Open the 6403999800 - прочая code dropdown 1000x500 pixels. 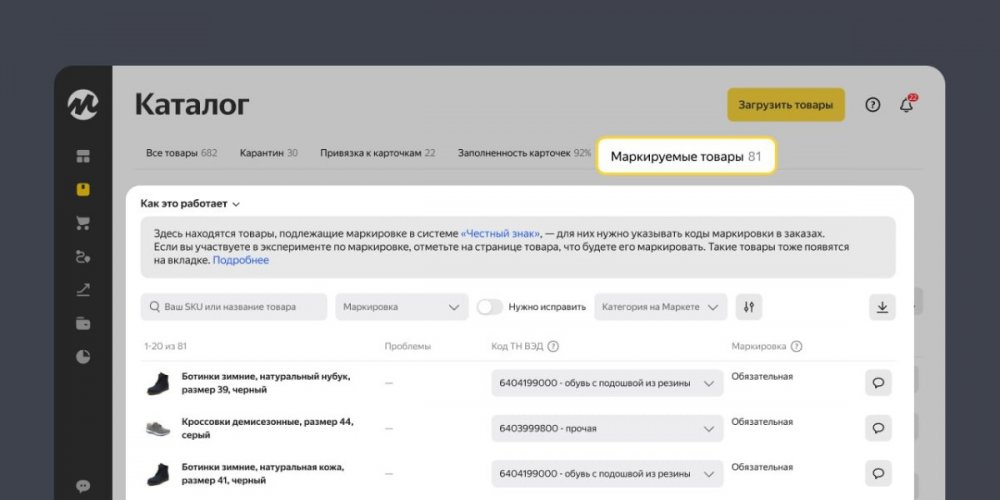[x=607, y=428]
